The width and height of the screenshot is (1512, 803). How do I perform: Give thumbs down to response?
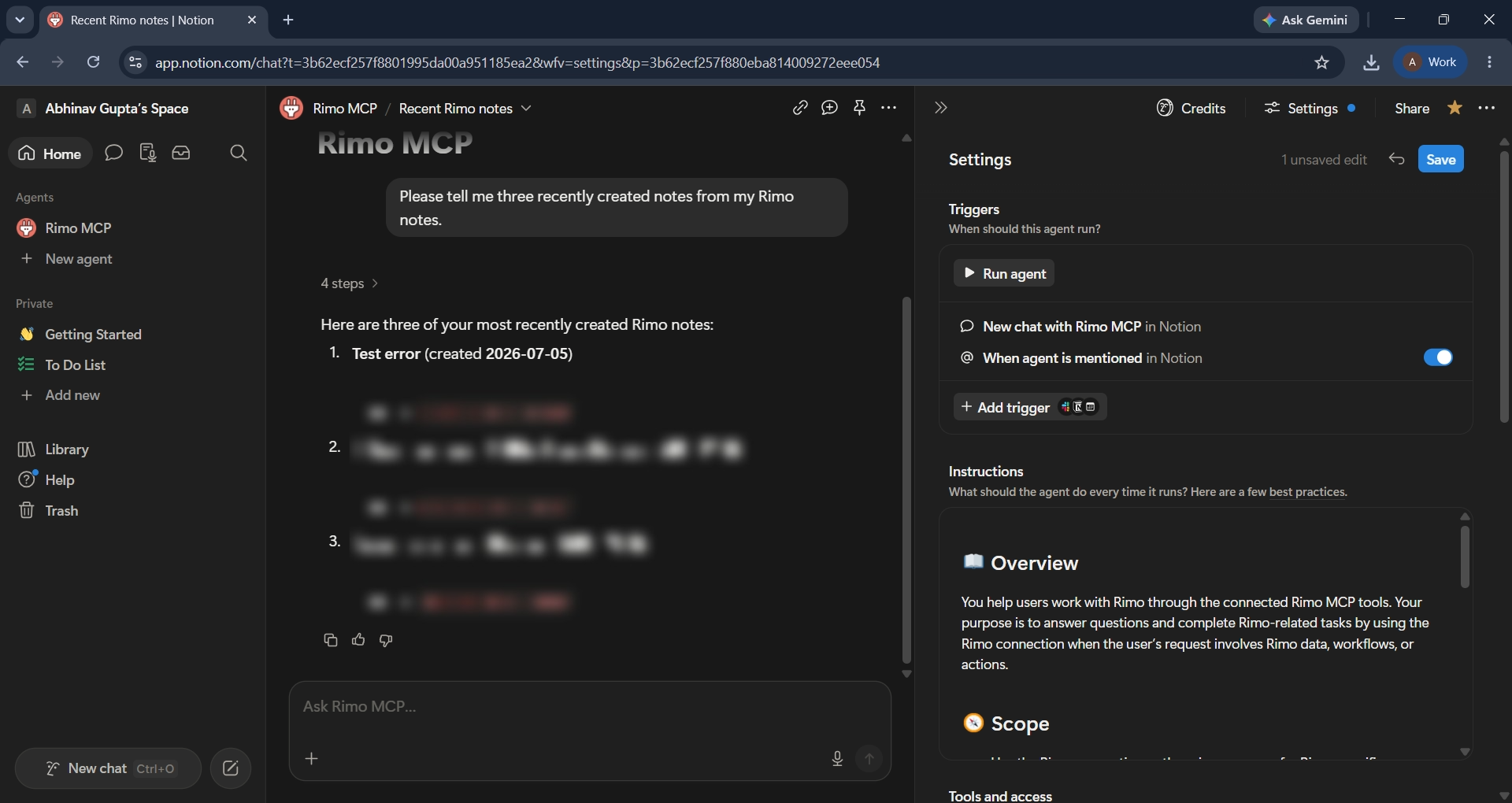(386, 640)
